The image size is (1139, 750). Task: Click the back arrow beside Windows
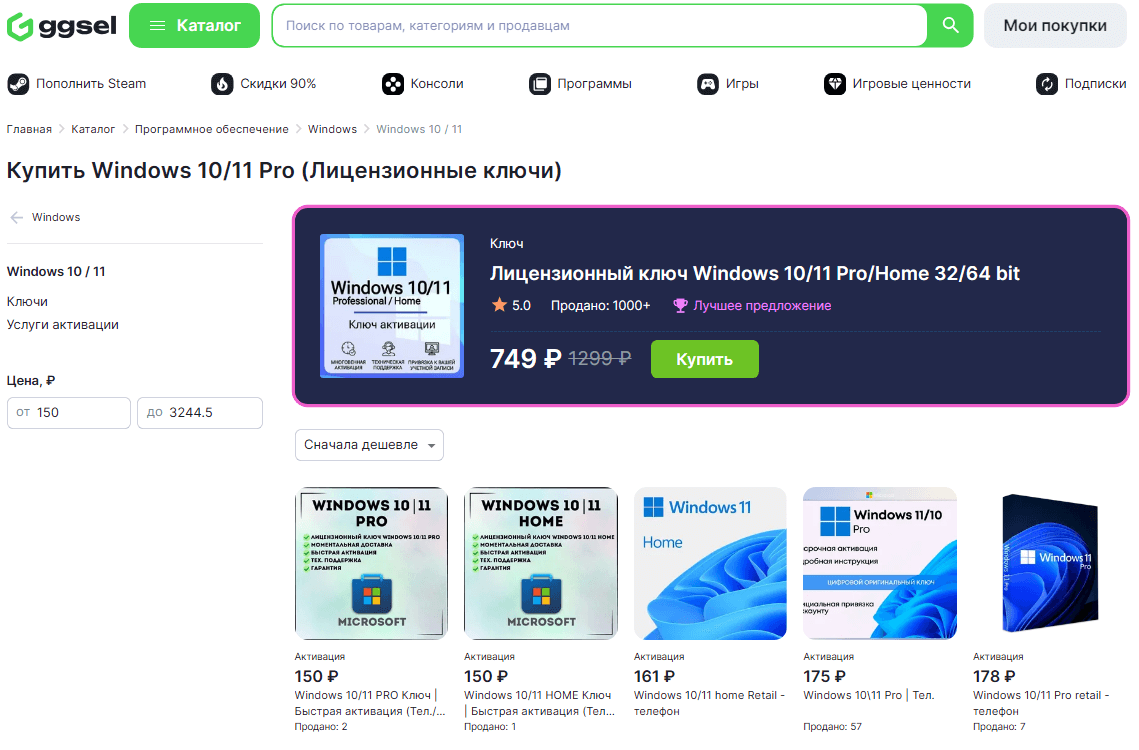pyautogui.click(x=17, y=217)
